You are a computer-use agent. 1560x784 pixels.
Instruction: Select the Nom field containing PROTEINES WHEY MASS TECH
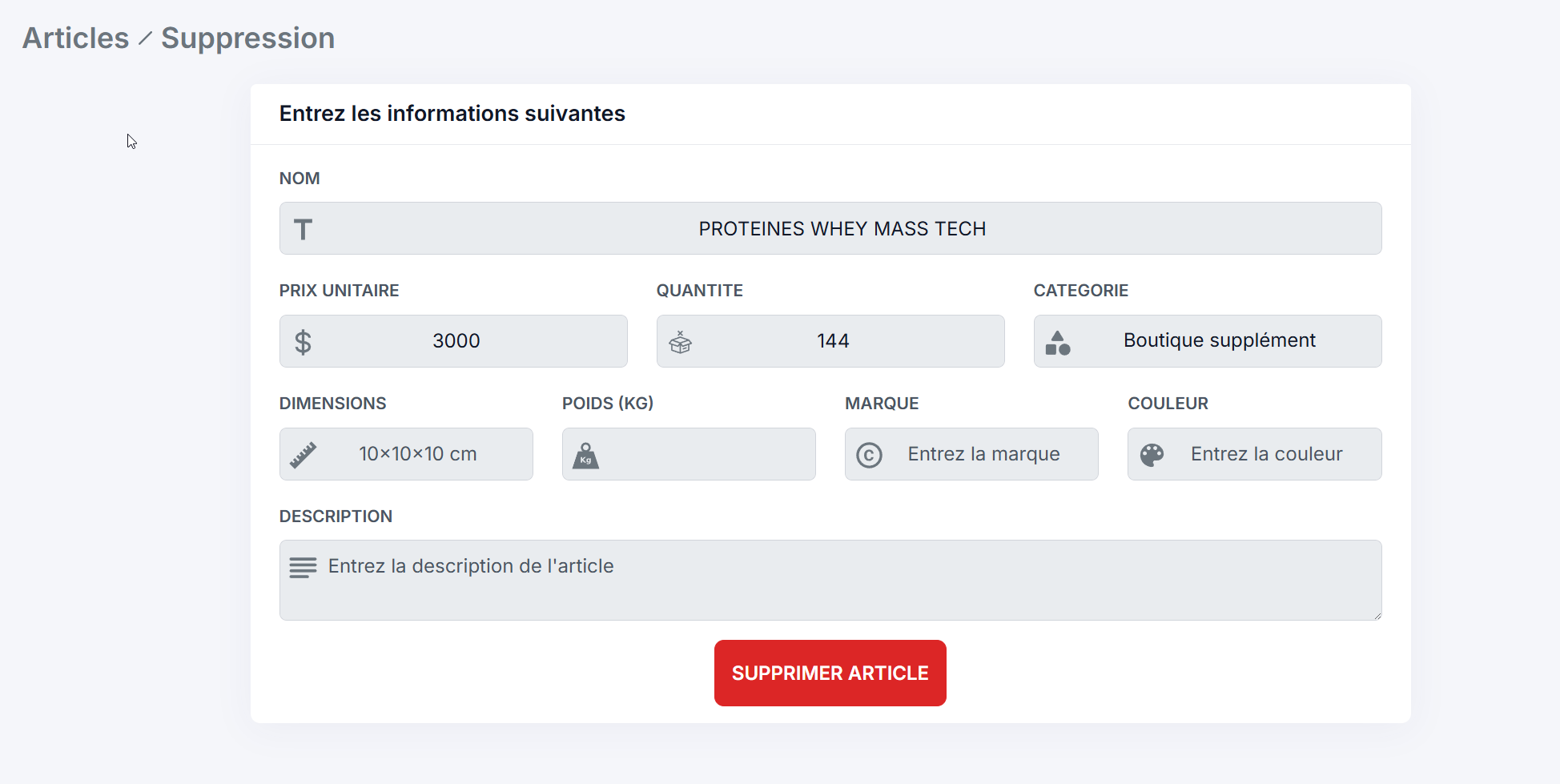[830, 228]
